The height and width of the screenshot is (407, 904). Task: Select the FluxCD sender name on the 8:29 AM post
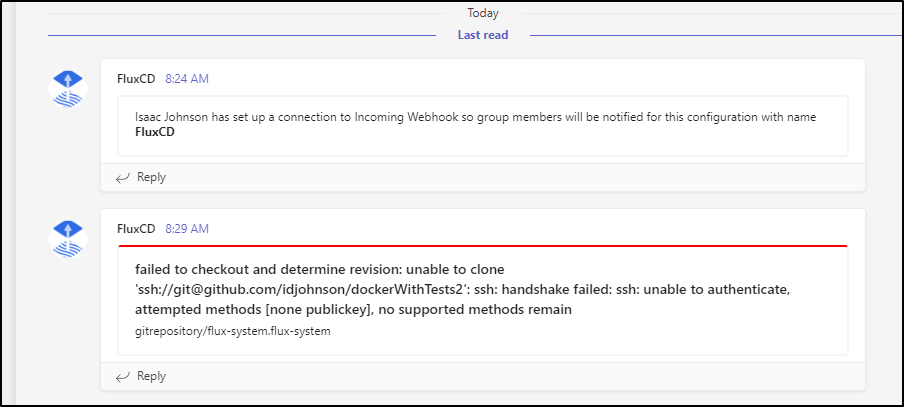136,229
